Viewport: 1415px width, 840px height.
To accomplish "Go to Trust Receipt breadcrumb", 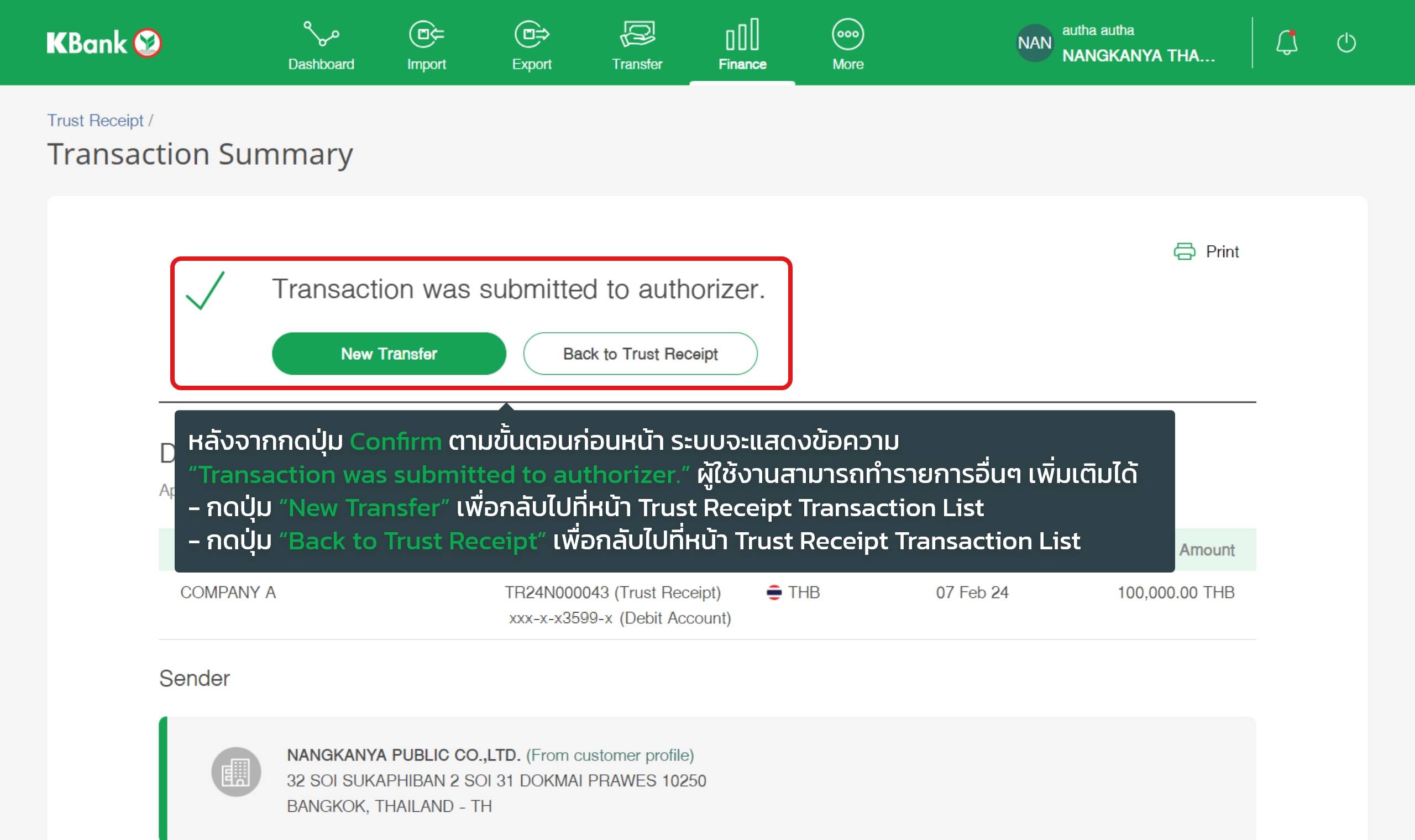I will tap(95, 120).
